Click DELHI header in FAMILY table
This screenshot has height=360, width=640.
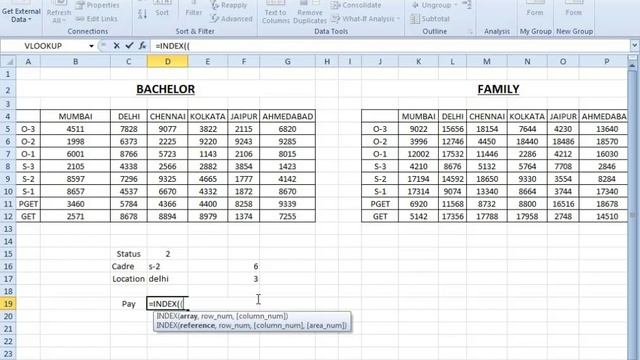tap(452, 116)
